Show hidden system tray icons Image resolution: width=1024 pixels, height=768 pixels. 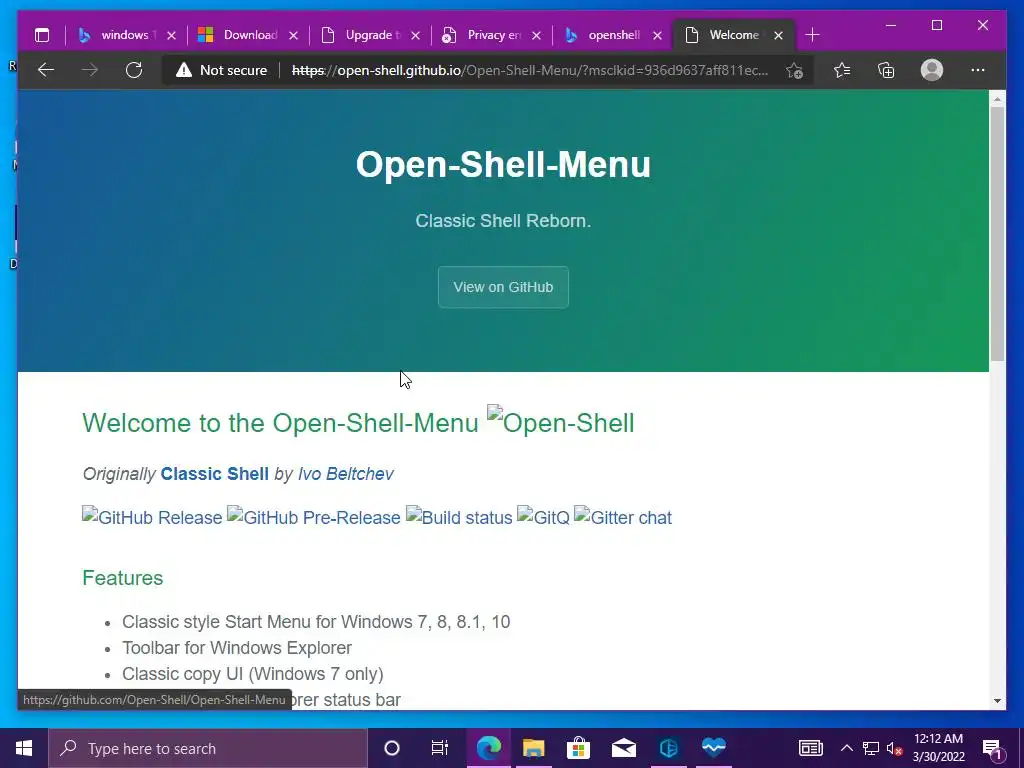click(x=846, y=748)
